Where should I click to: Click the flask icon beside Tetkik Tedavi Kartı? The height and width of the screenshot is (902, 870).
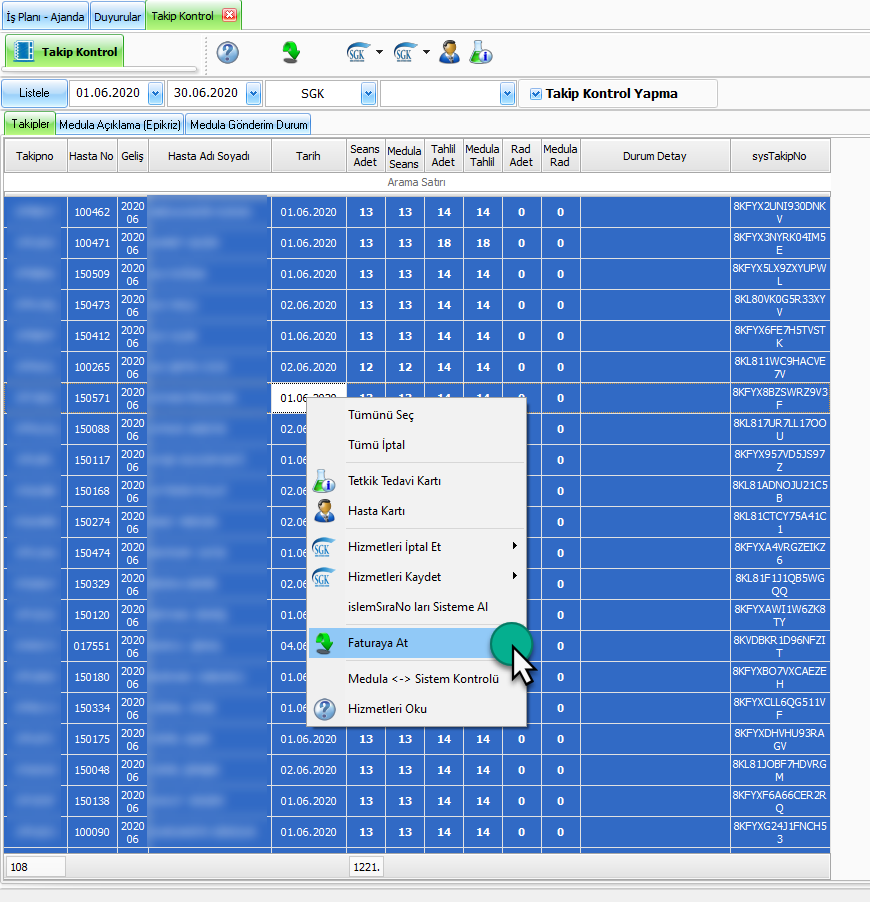pyautogui.click(x=324, y=481)
